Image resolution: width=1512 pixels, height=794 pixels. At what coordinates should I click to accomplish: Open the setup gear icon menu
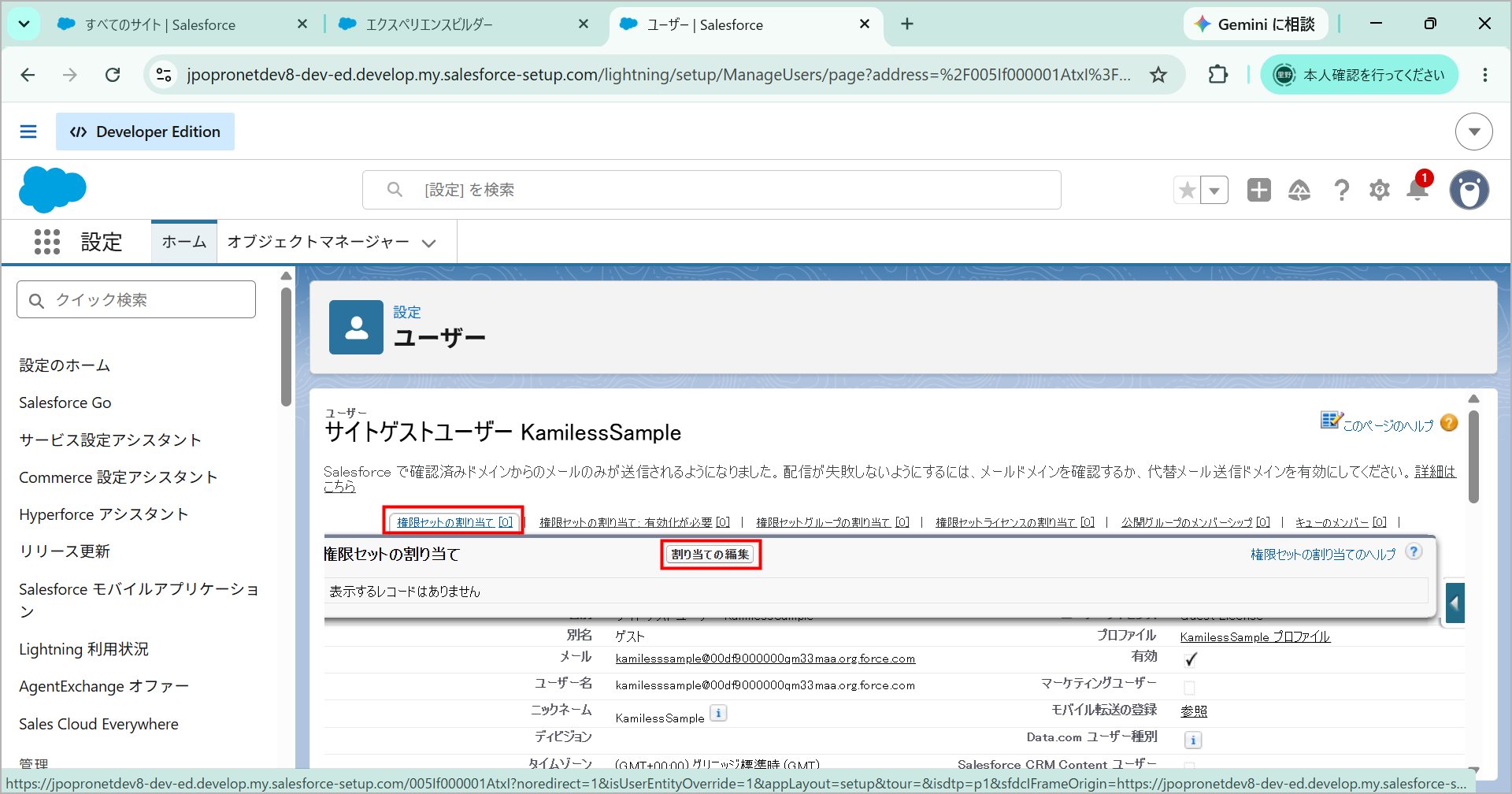[1380, 190]
